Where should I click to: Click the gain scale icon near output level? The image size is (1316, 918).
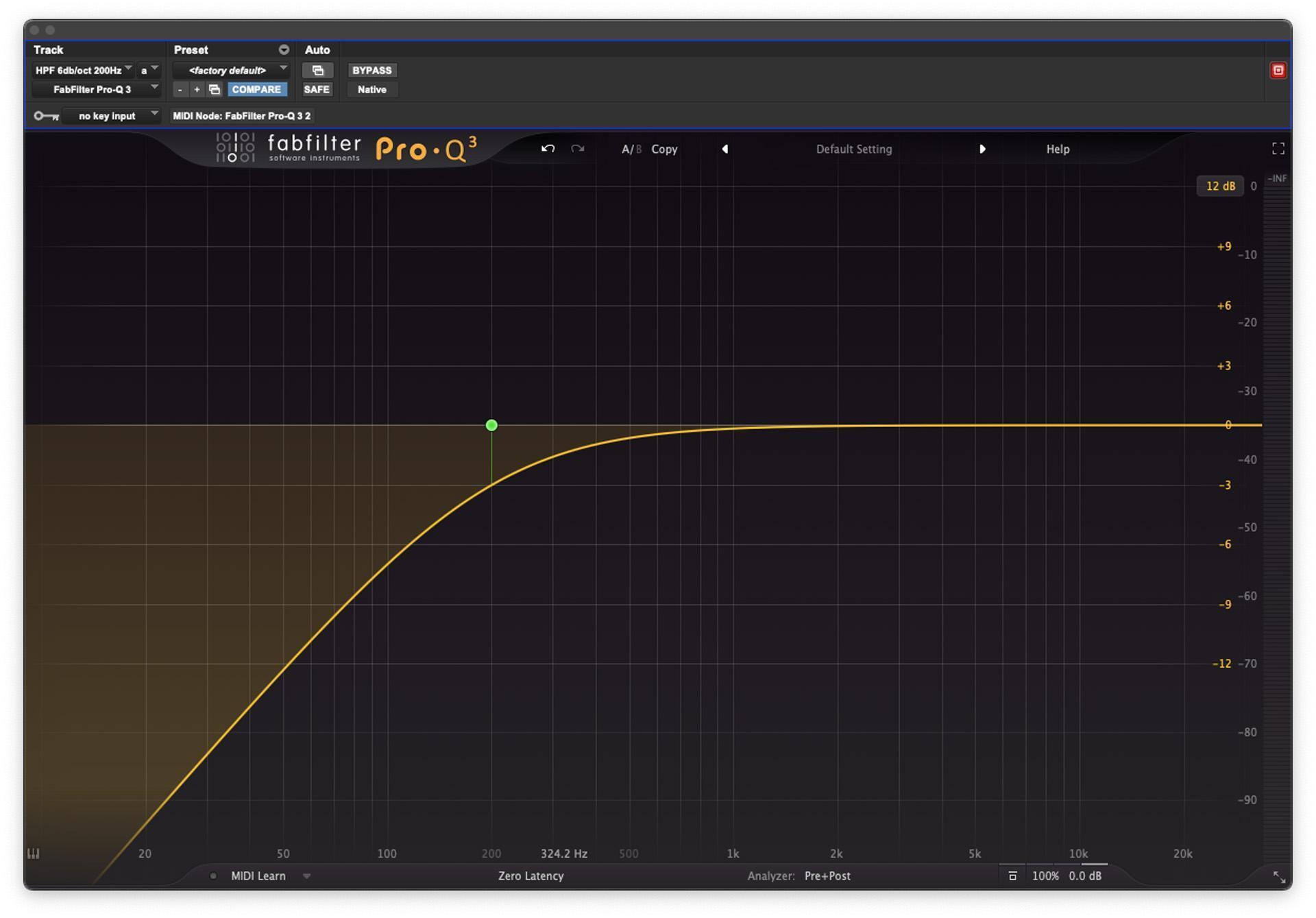(x=1013, y=875)
